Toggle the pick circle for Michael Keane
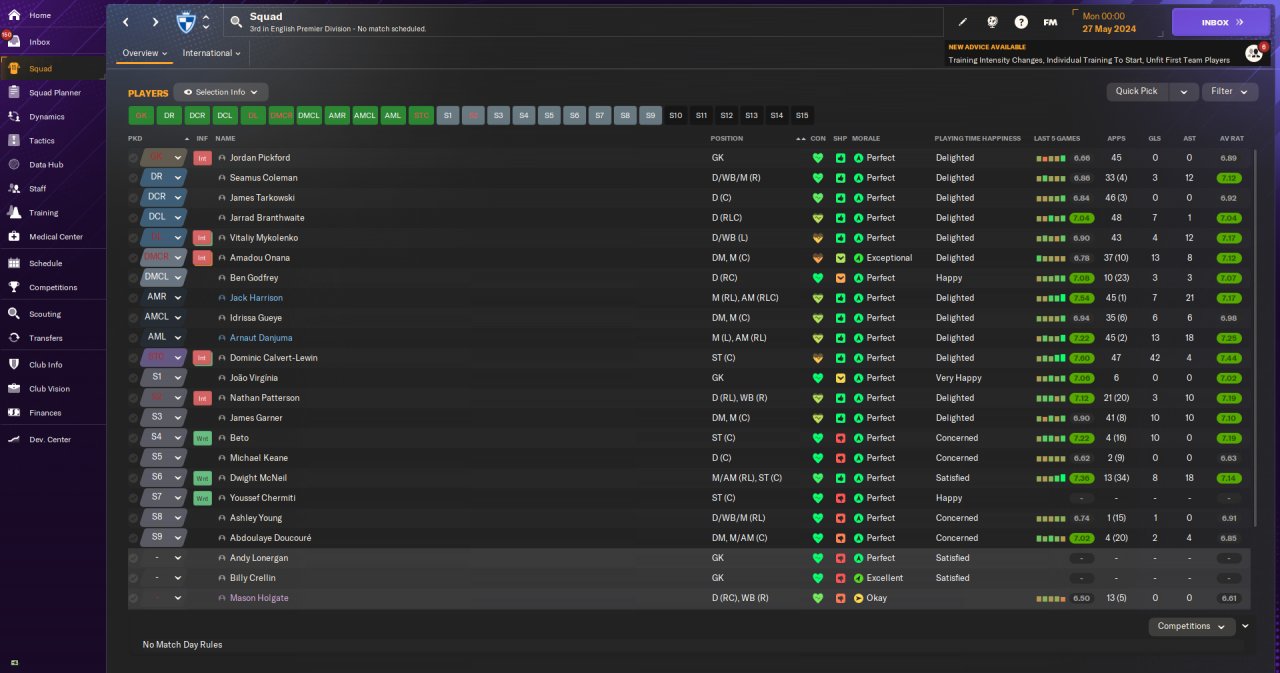Viewport: 1280px width, 673px height. point(134,458)
